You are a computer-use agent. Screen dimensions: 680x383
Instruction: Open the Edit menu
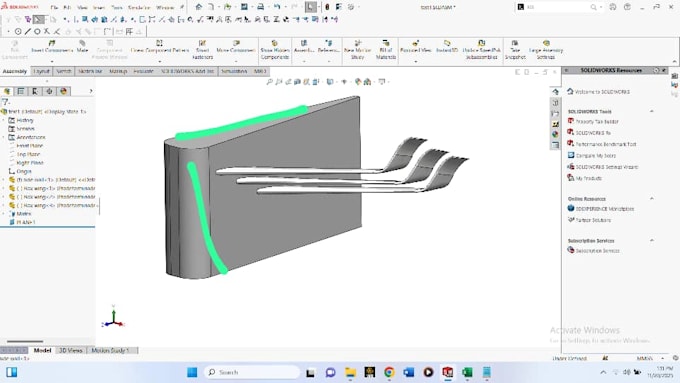[67, 7]
